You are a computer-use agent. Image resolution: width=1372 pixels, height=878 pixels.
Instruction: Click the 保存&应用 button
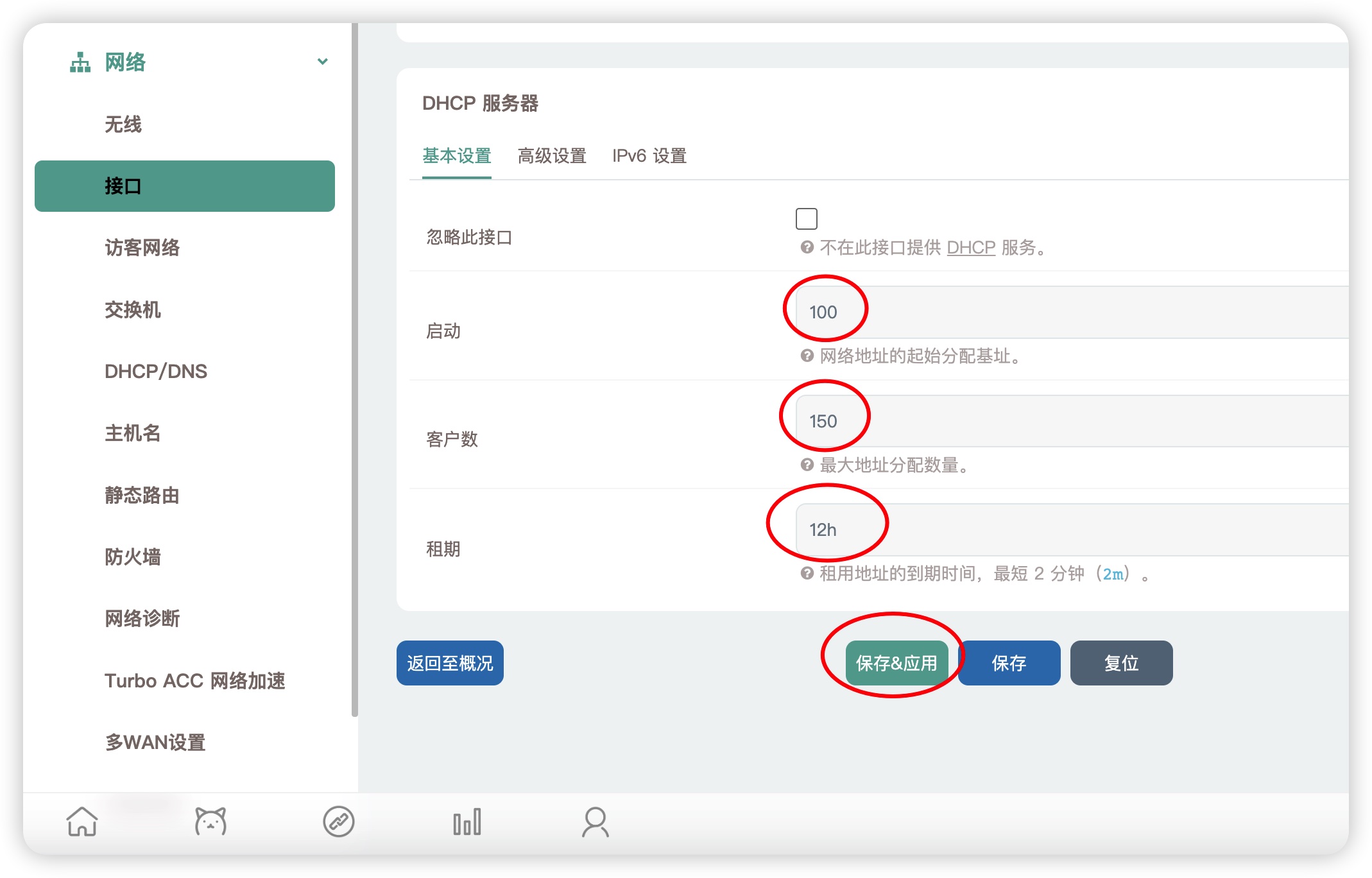(896, 663)
